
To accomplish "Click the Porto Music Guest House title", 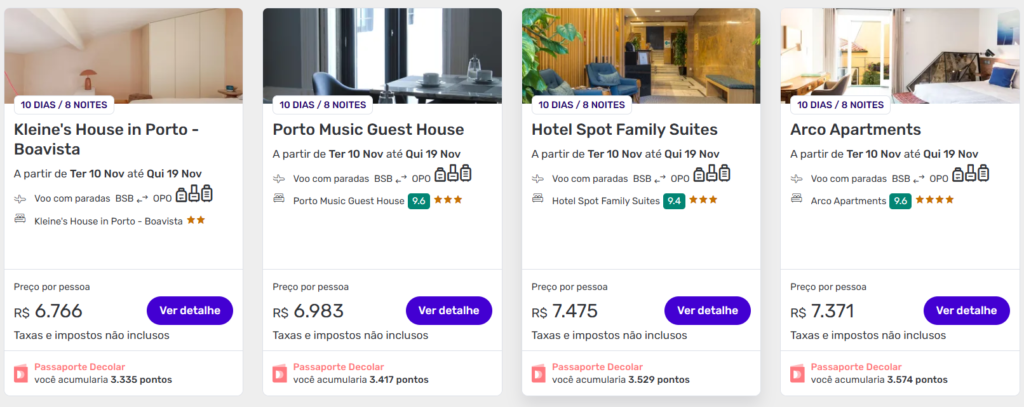I will 368,130.
